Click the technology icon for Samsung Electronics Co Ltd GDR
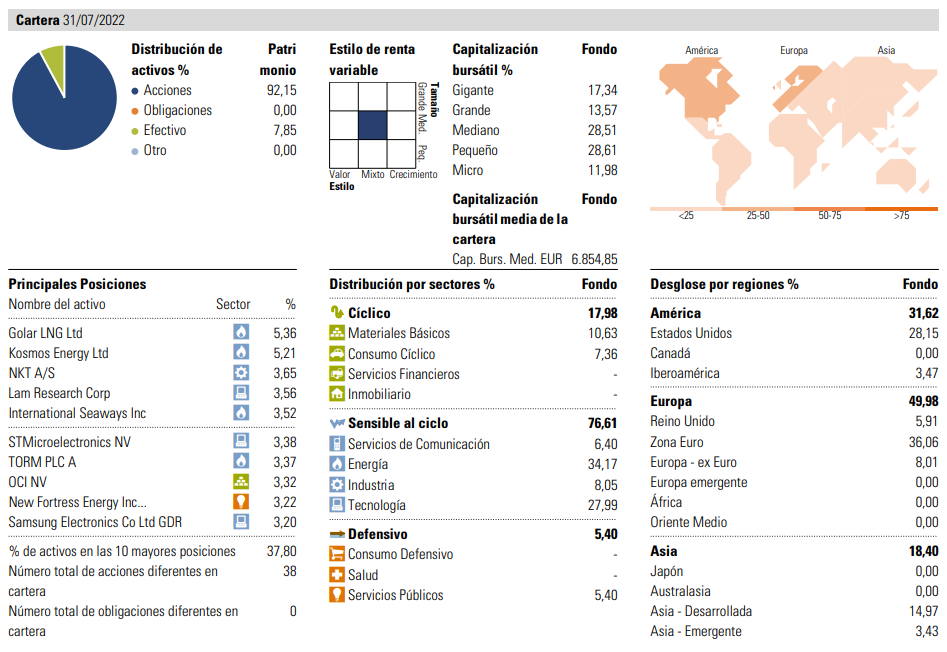This screenshot has height=652, width=947. 241,521
